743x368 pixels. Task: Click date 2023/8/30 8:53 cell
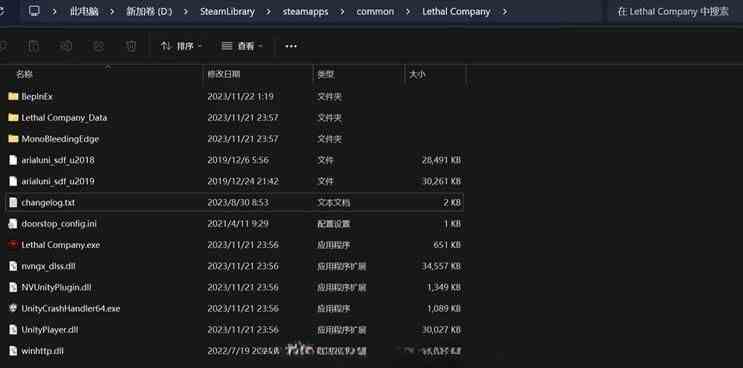[238, 202]
